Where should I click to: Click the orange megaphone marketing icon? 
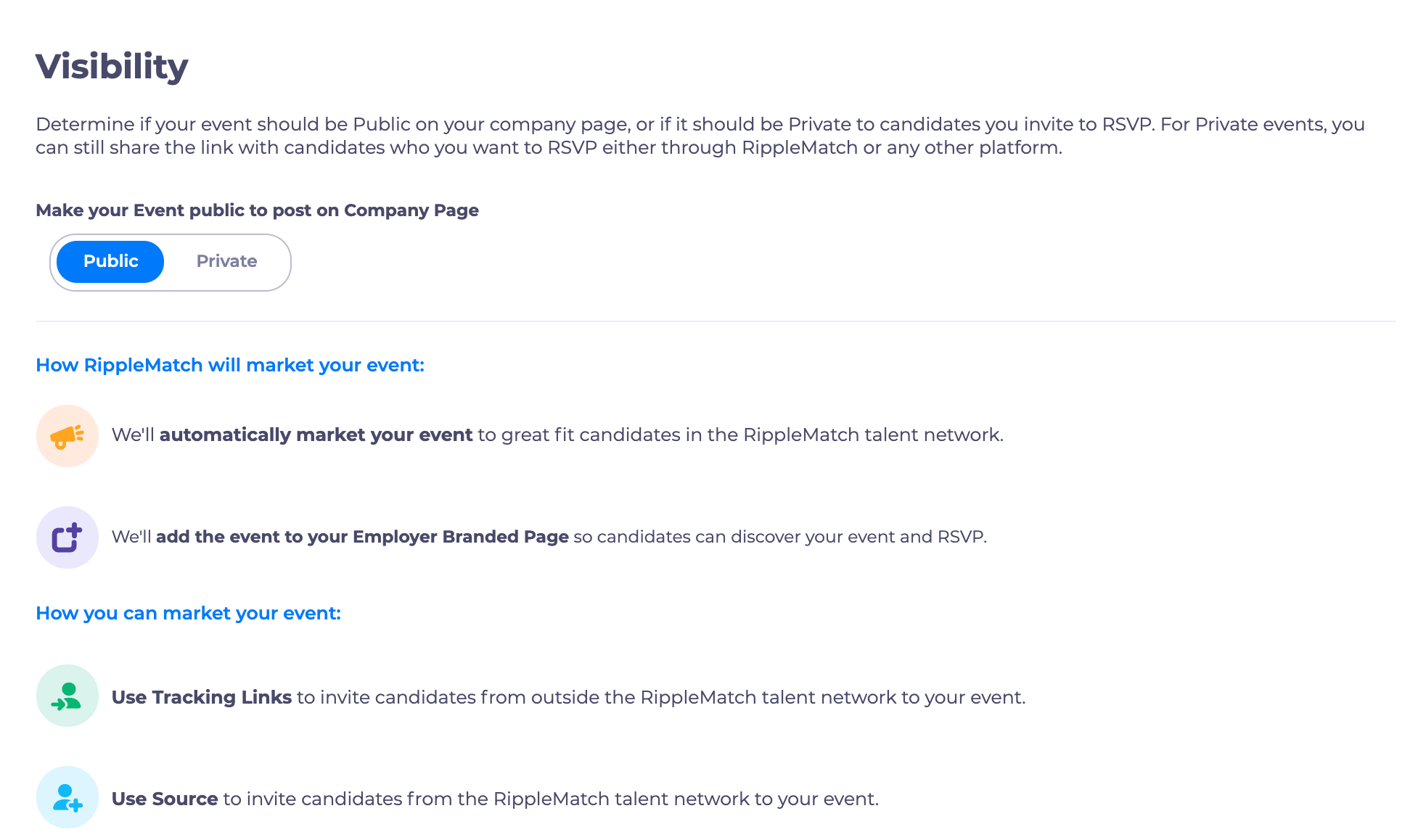pos(67,436)
